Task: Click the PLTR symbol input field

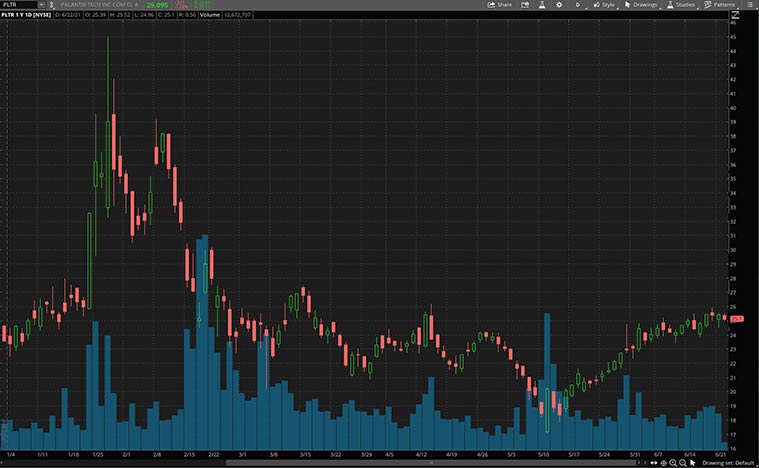Action: pos(18,5)
